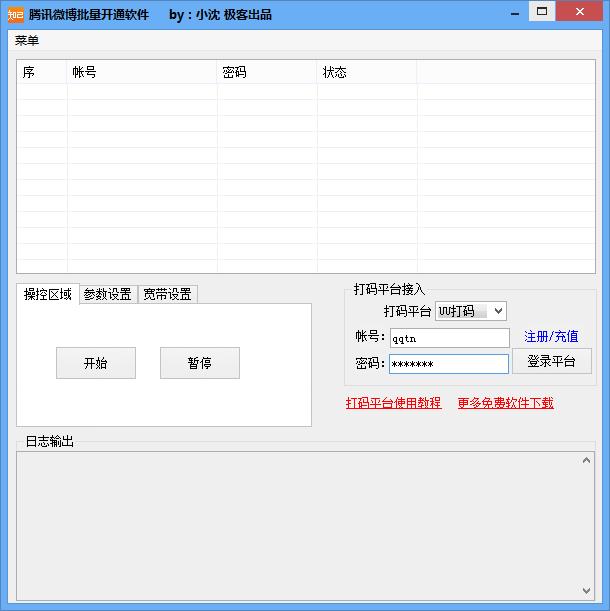Viewport: 610px width, 611px height.
Task: Expand the 打码平台 dropdown
Action: click(x=471, y=312)
